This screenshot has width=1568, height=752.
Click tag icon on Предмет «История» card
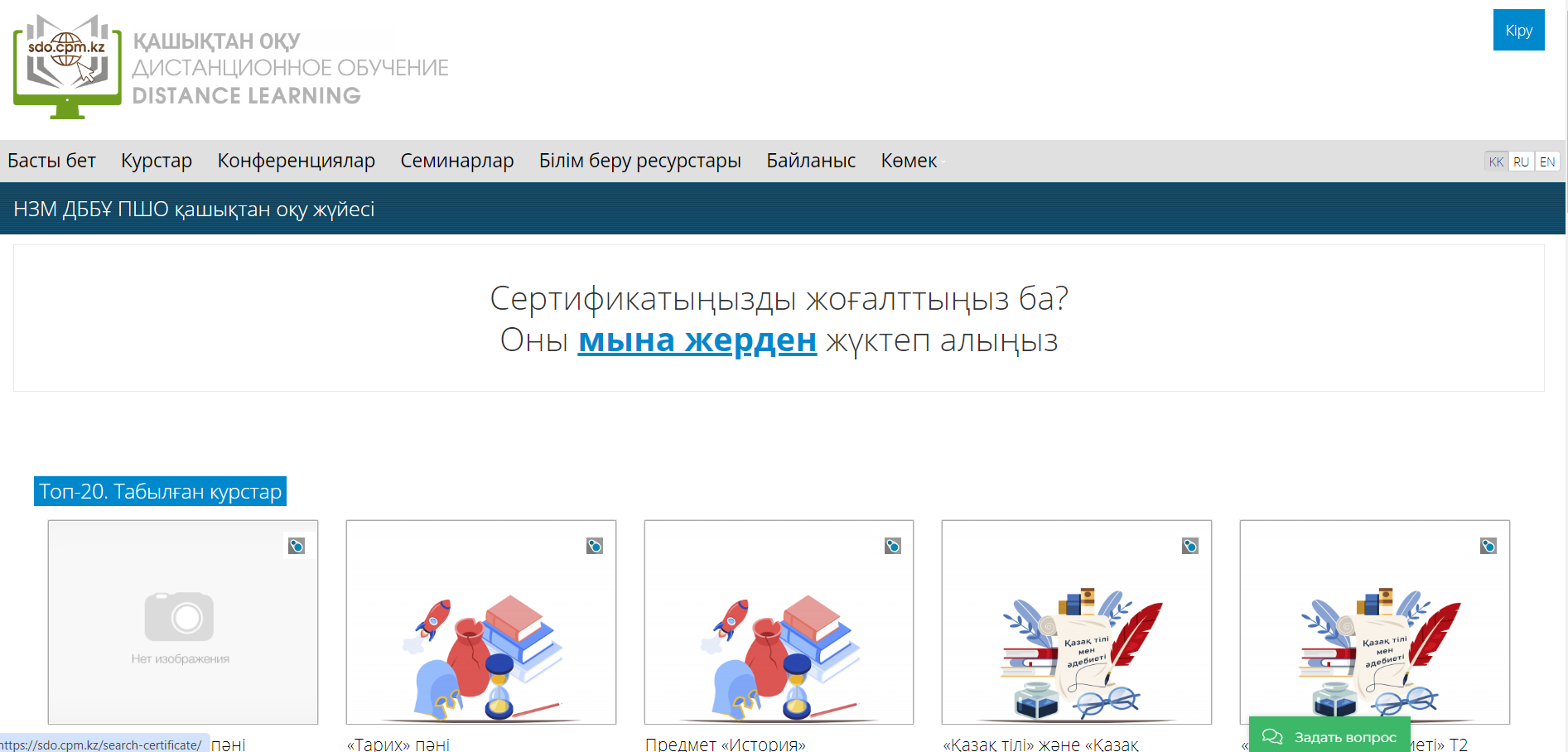(x=893, y=546)
